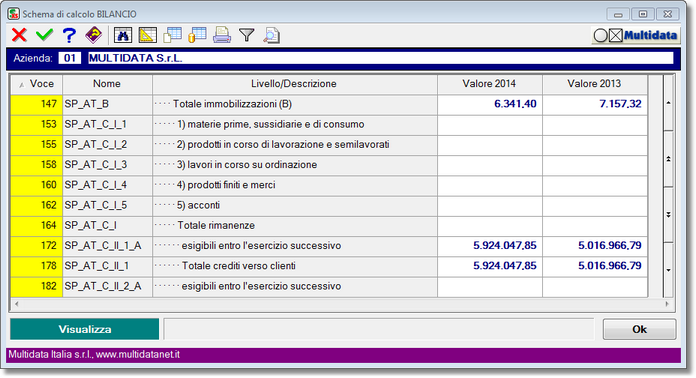Screen dimensions: 696x378
Task: Click the SP_AT_C_I_4 name cell
Action: tap(107, 185)
